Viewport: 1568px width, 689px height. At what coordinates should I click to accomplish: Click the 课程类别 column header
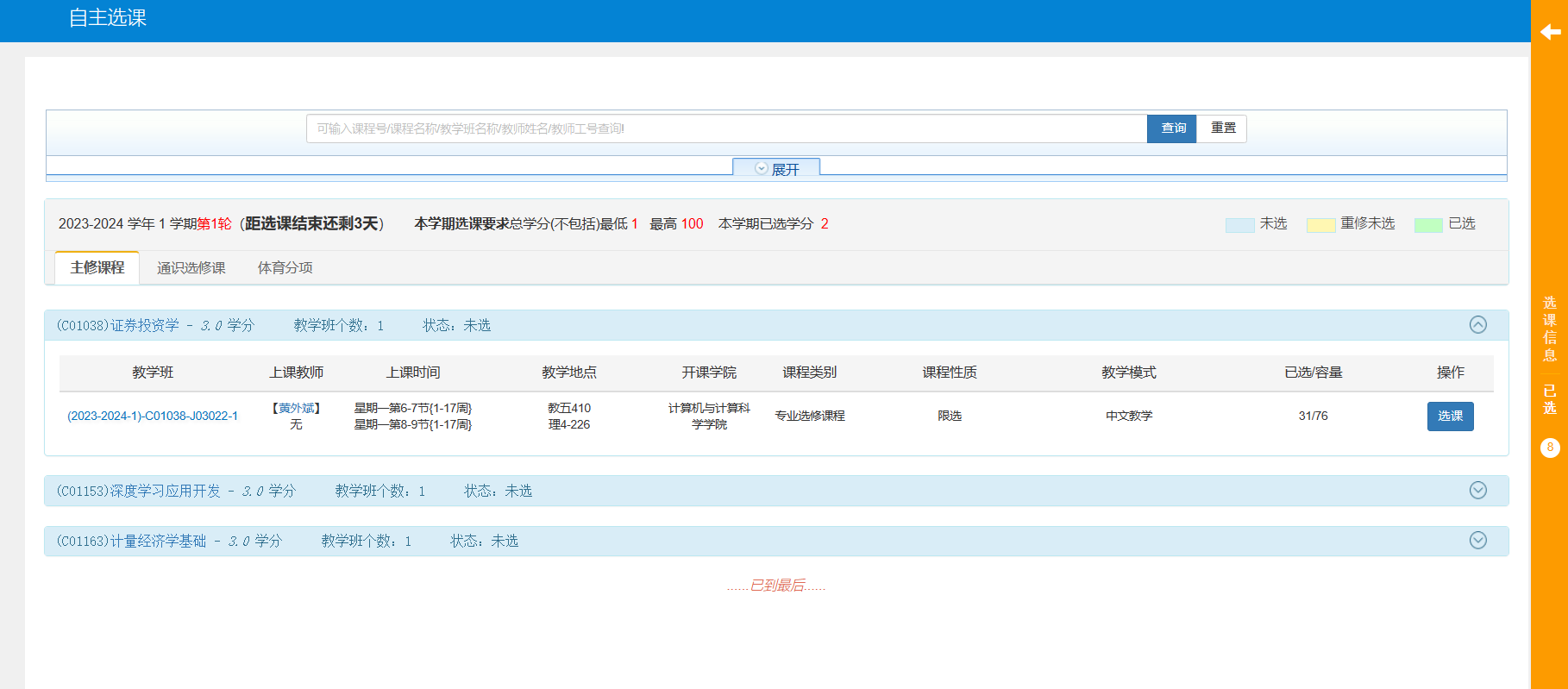(810, 373)
